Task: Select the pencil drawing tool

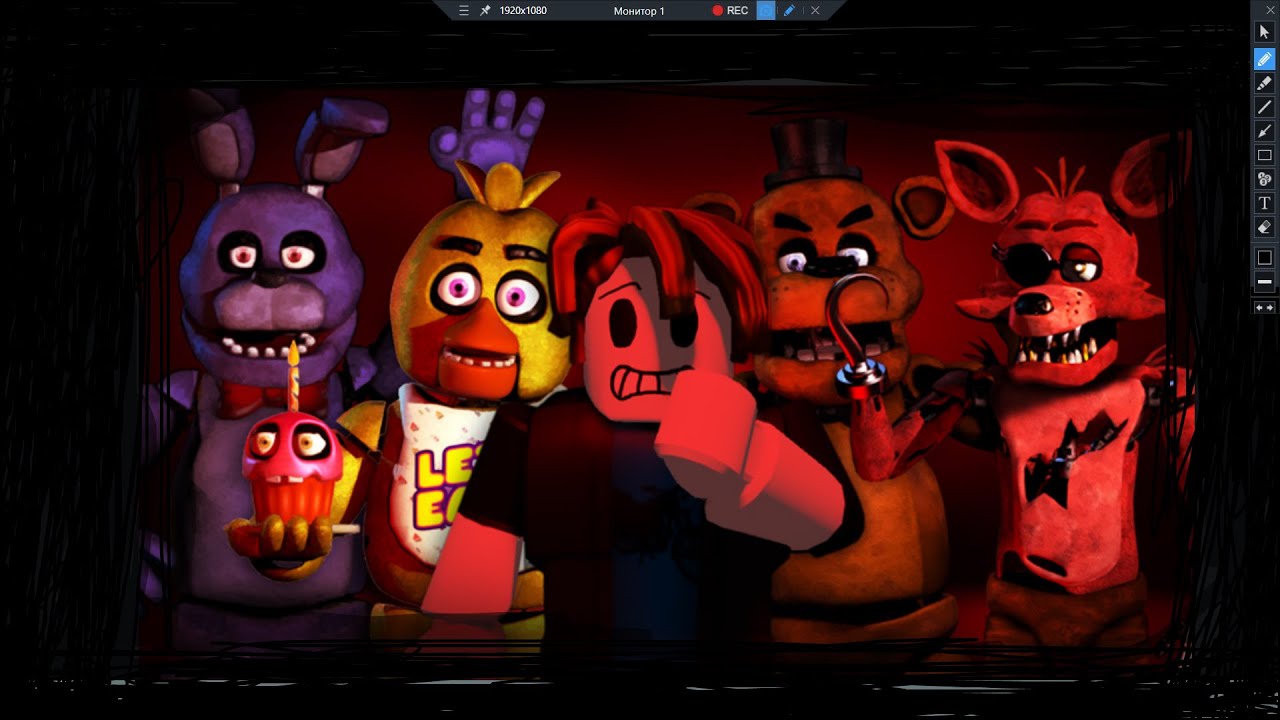Action: click(x=1264, y=58)
